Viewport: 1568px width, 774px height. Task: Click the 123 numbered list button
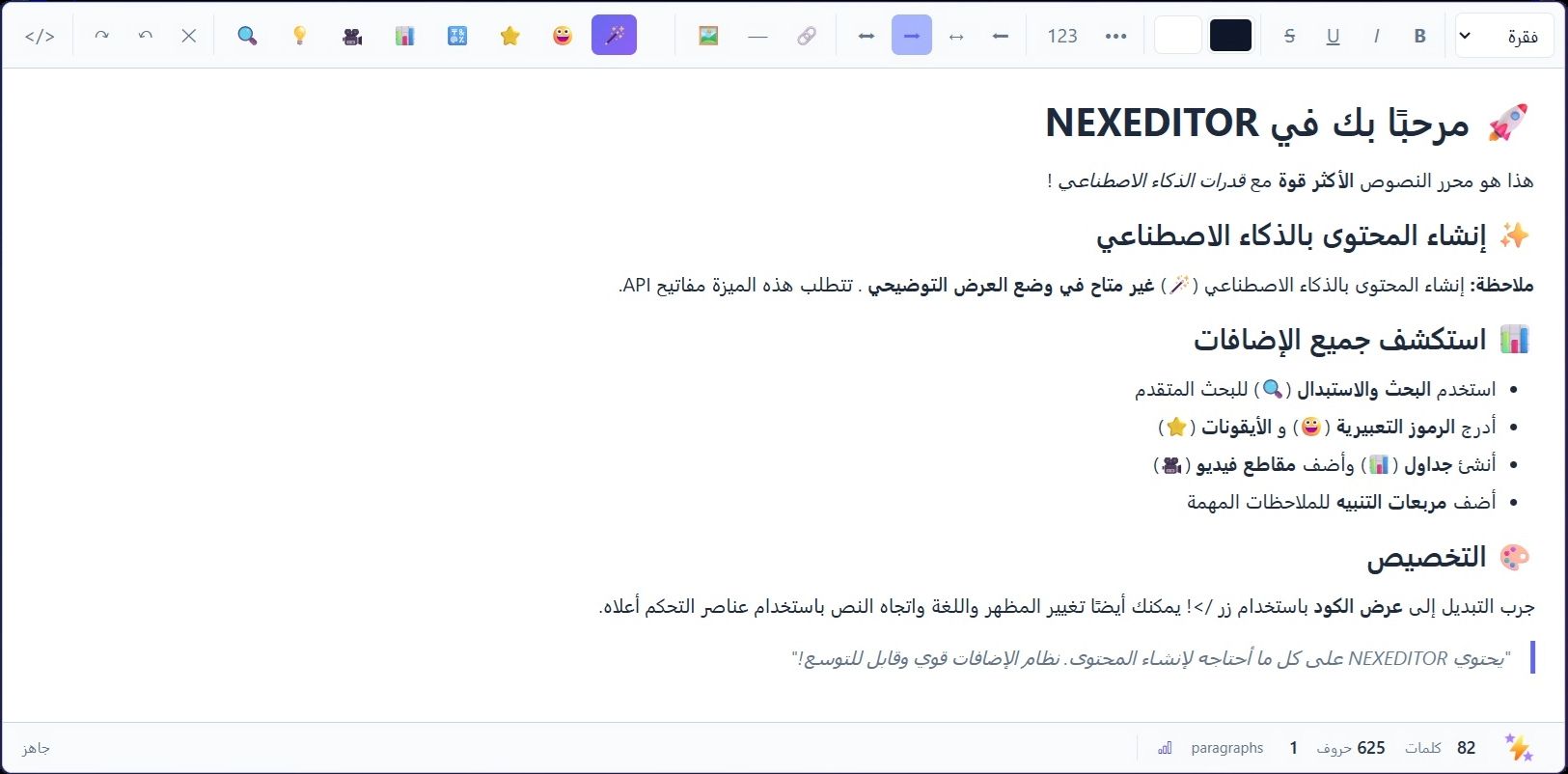click(1062, 37)
